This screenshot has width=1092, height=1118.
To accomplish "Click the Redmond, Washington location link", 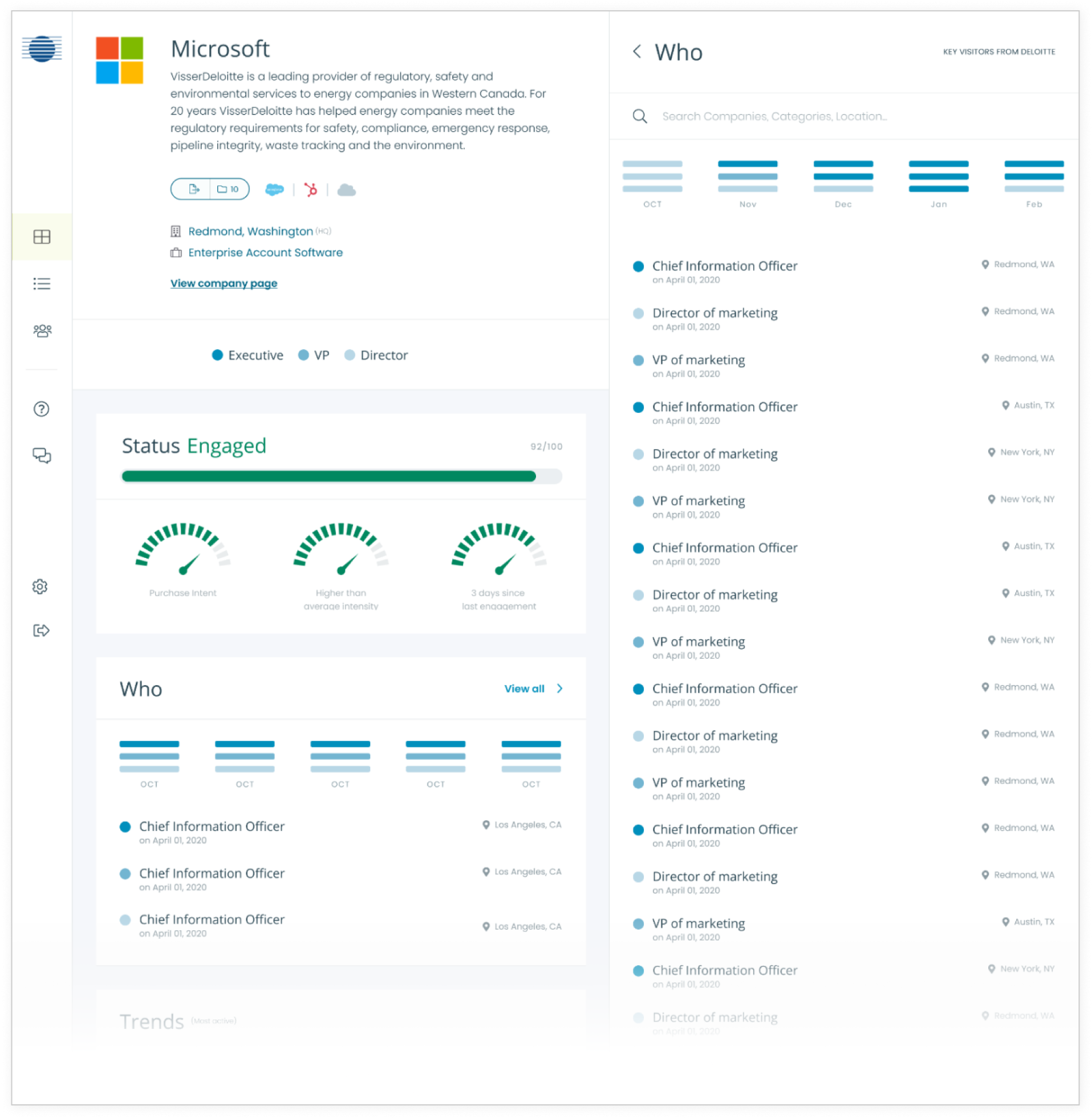I will (x=251, y=231).
